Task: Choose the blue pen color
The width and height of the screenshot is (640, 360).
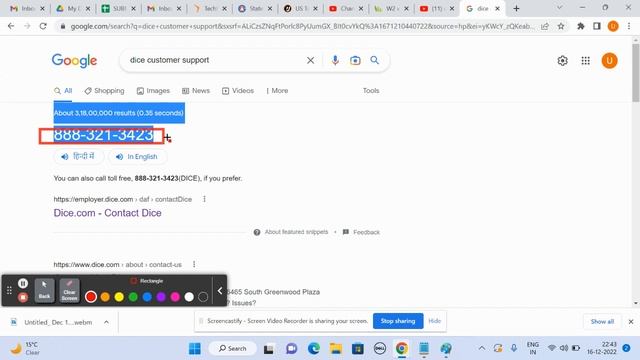Action: pos(147,297)
